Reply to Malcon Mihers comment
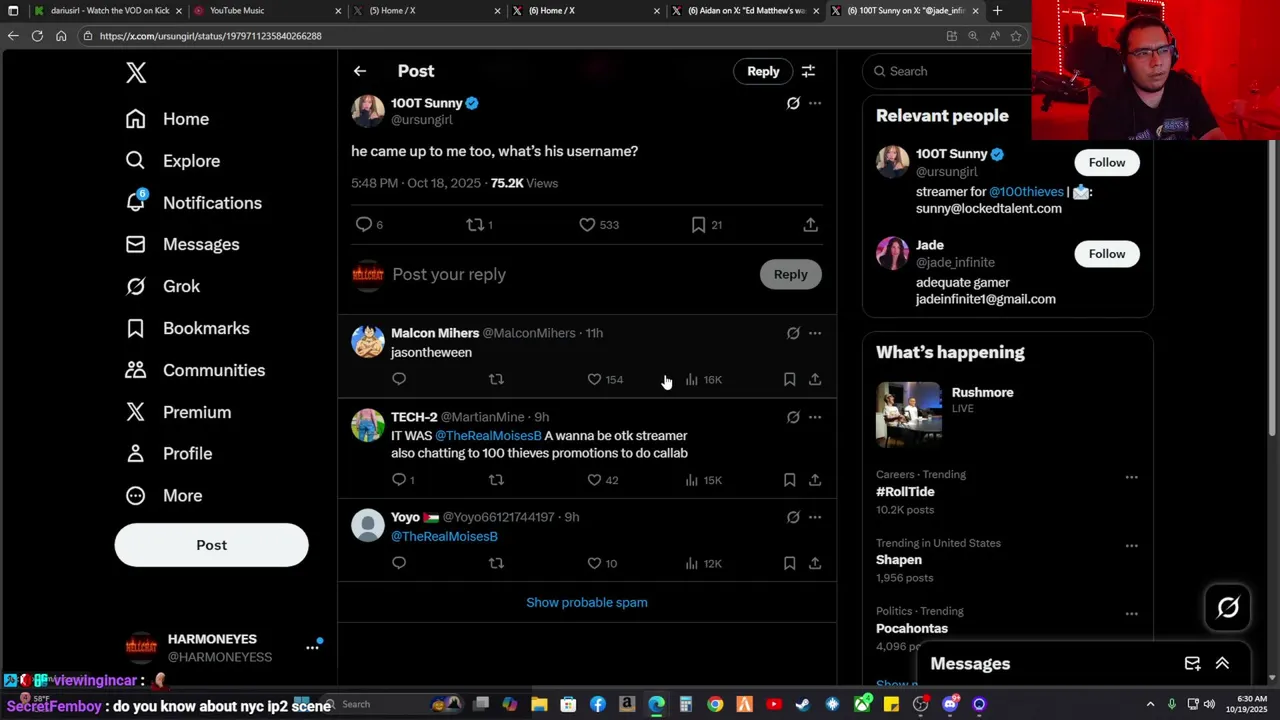 click(x=399, y=379)
